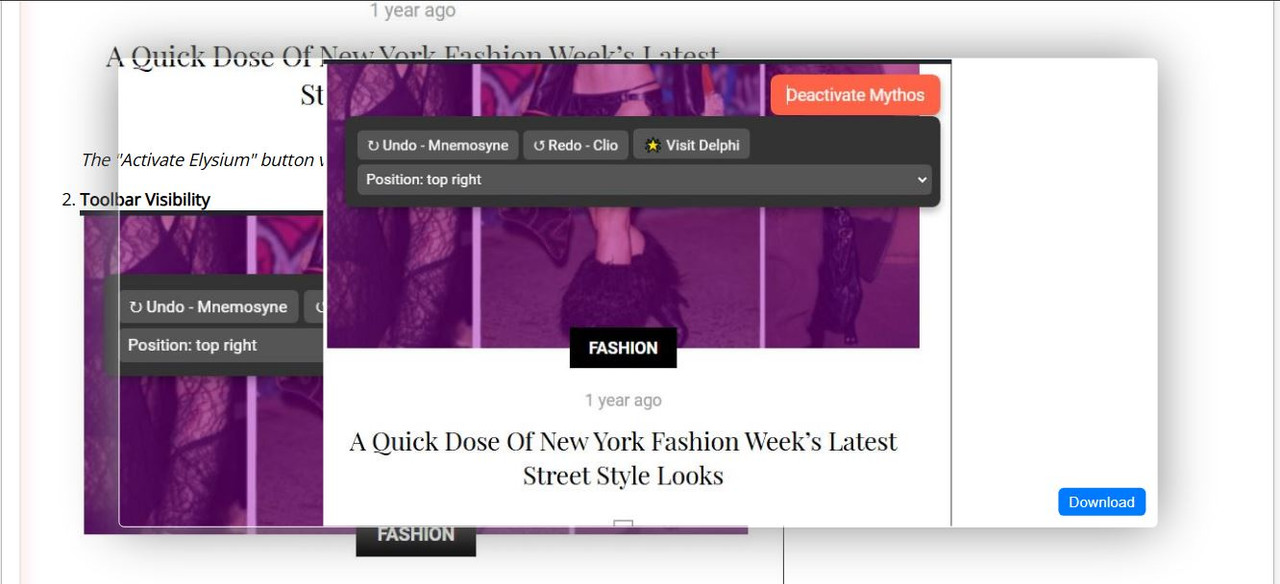The width and height of the screenshot is (1280, 584).
Task: Click the Deactivate Mythos button
Action: (855, 95)
